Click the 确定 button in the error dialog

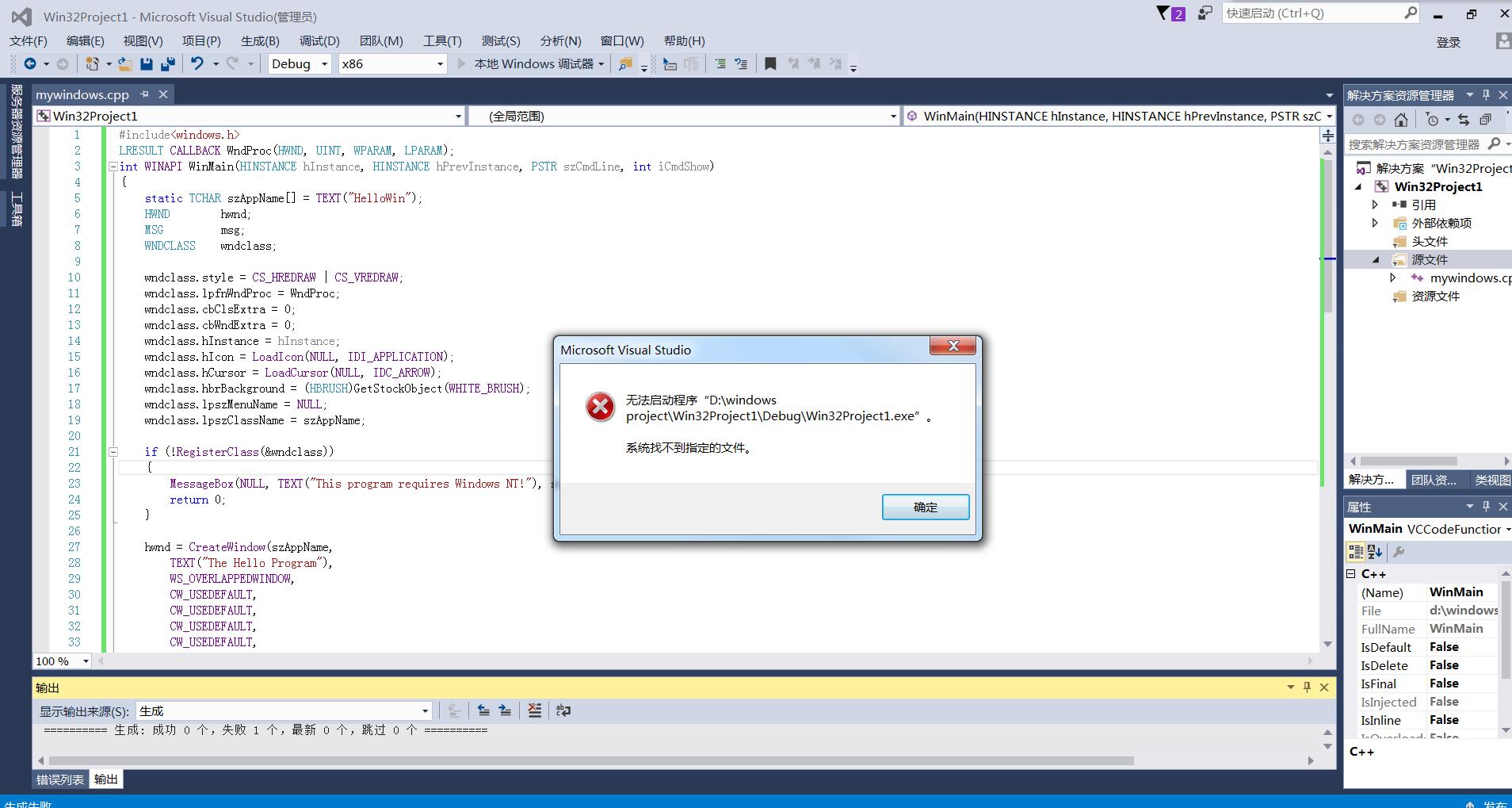click(x=926, y=507)
